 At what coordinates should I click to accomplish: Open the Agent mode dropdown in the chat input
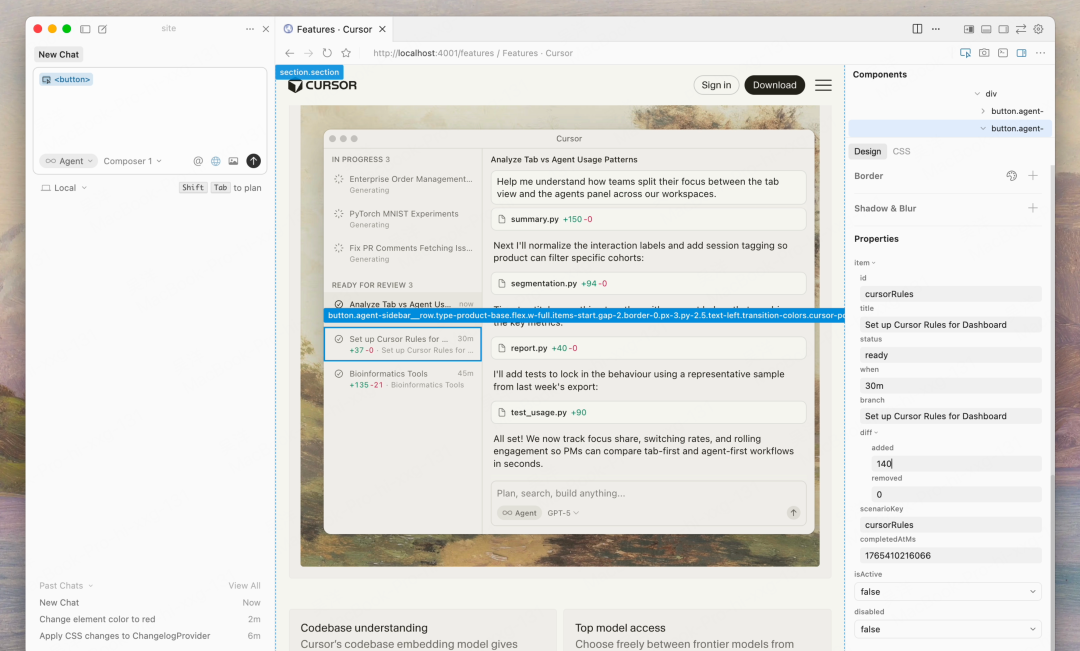(68, 161)
